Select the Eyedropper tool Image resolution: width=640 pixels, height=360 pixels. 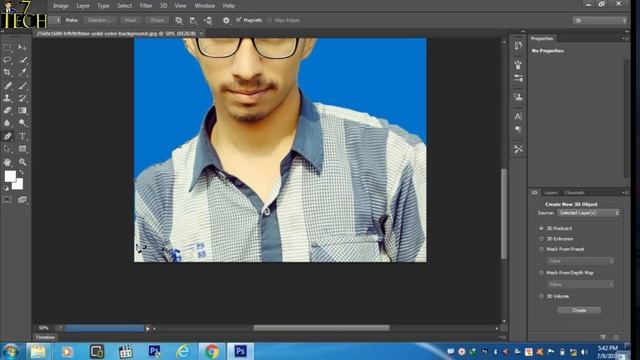(x=22, y=72)
